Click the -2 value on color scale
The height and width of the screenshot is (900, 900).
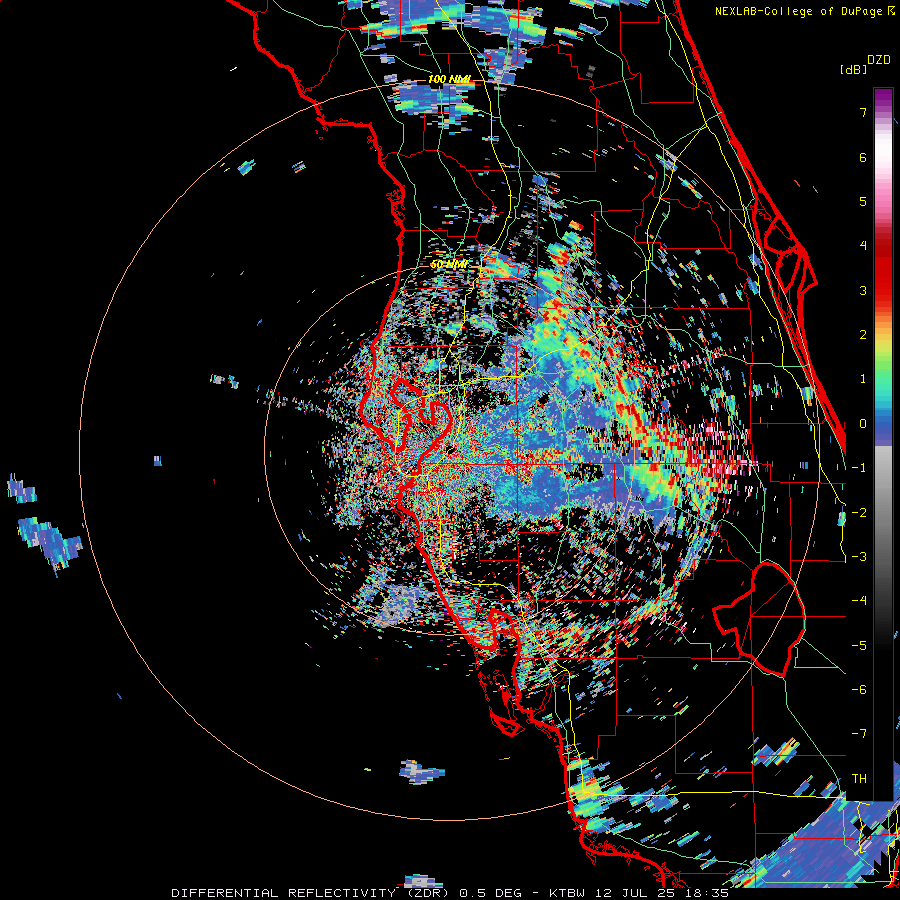click(x=859, y=513)
